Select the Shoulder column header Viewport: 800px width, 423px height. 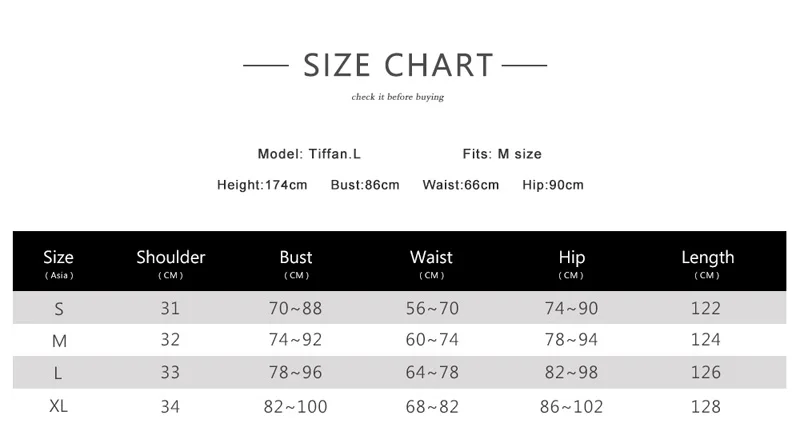171,262
